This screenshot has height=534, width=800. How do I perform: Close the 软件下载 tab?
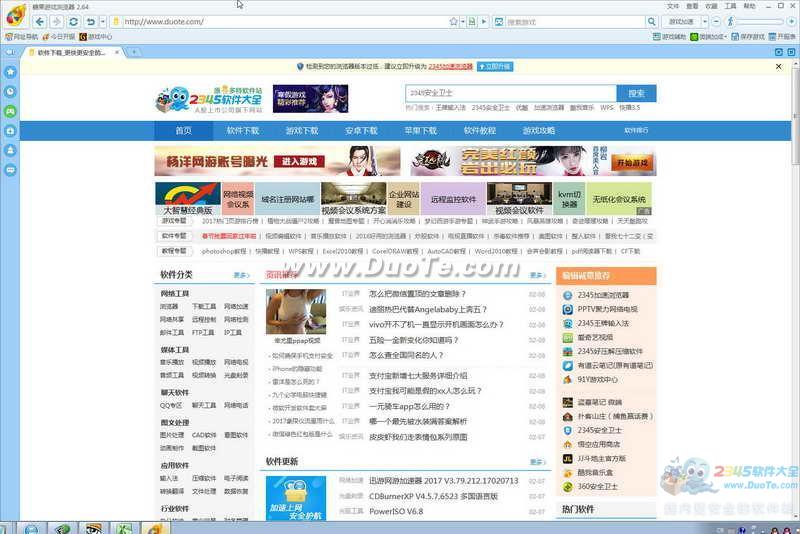tap(117, 52)
